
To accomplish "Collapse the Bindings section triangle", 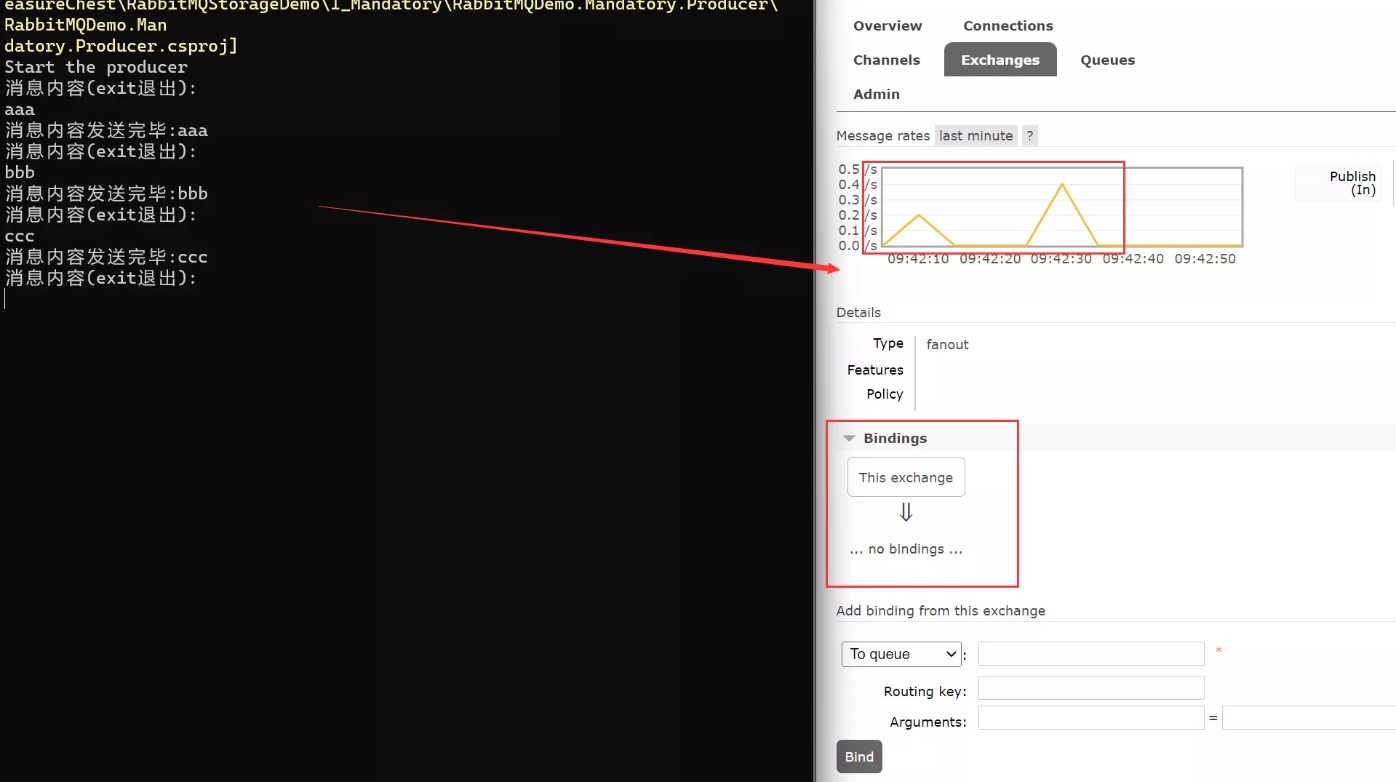I will click(x=849, y=438).
